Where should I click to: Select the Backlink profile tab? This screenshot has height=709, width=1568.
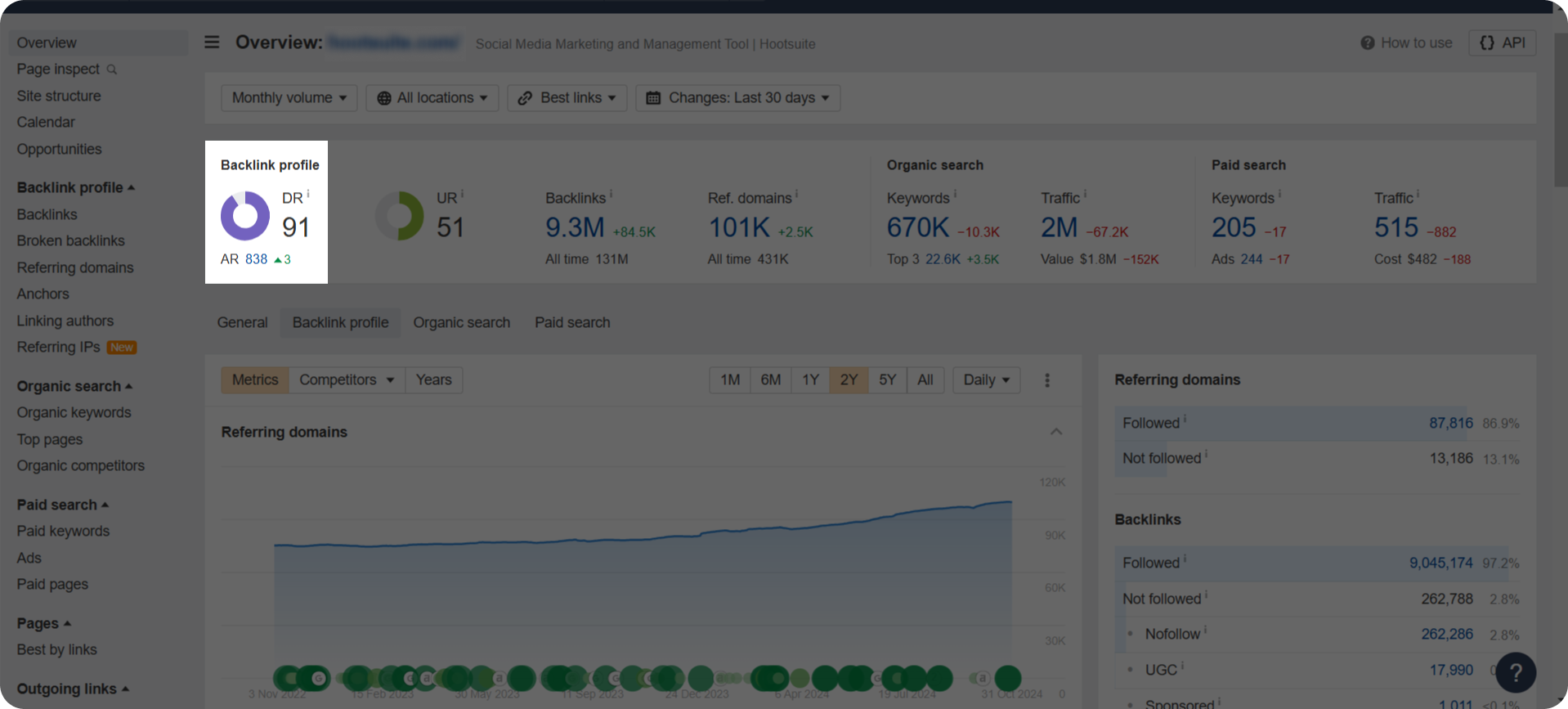340,323
